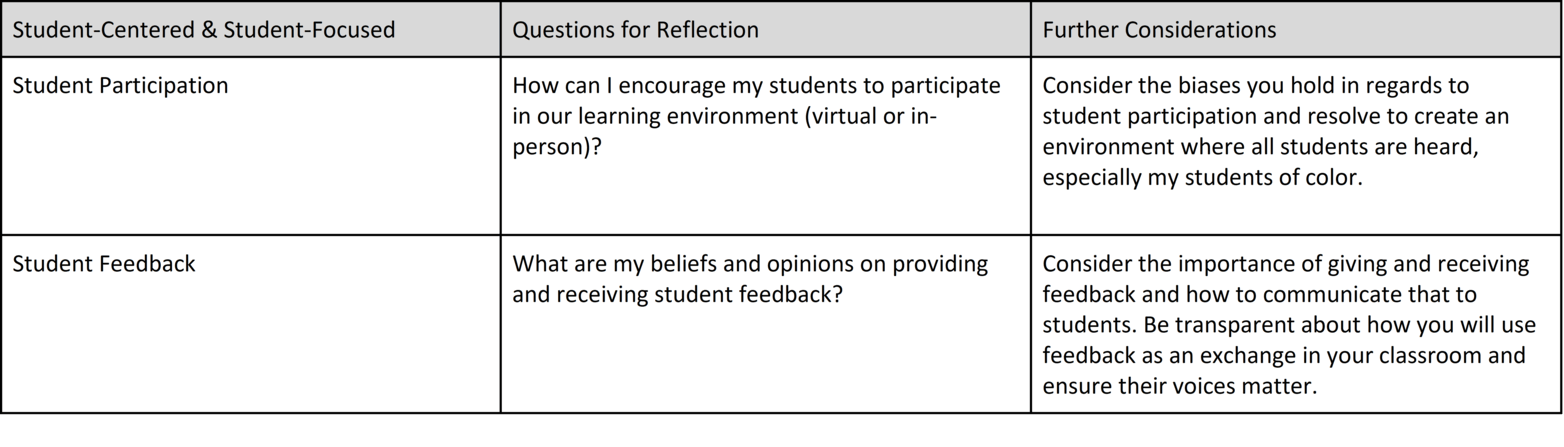Select the 'Questions for Reflection' column header
This screenshot has width=1564, height=447.
(x=635, y=30)
